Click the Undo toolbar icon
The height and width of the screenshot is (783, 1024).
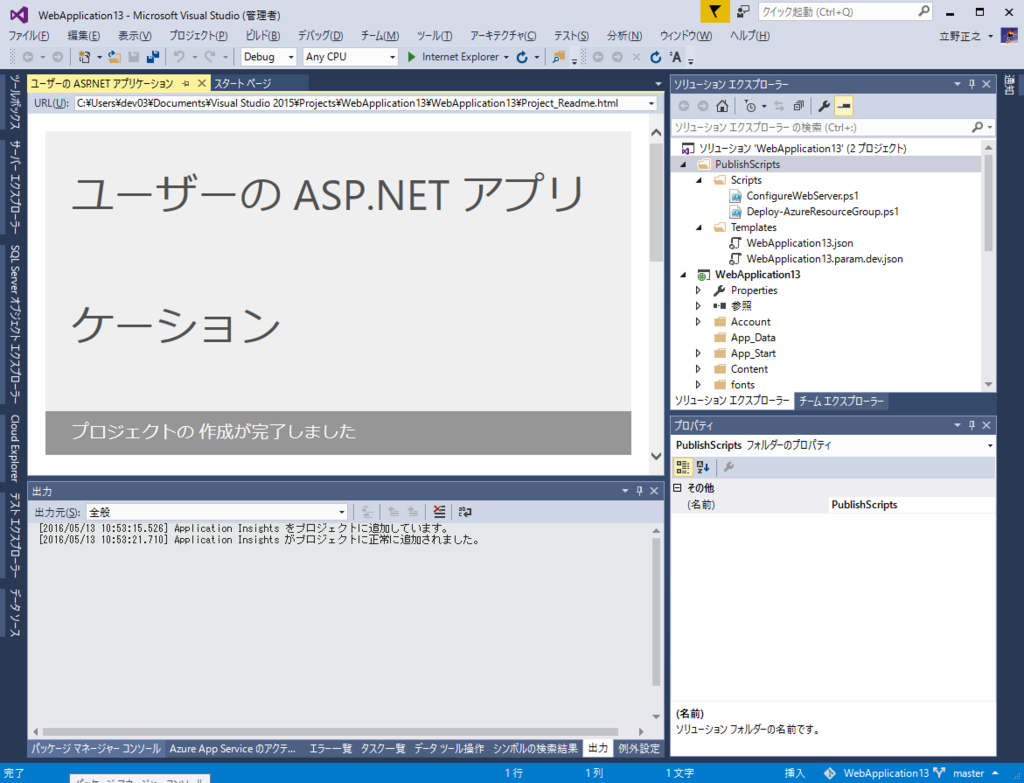pyautogui.click(x=179, y=57)
